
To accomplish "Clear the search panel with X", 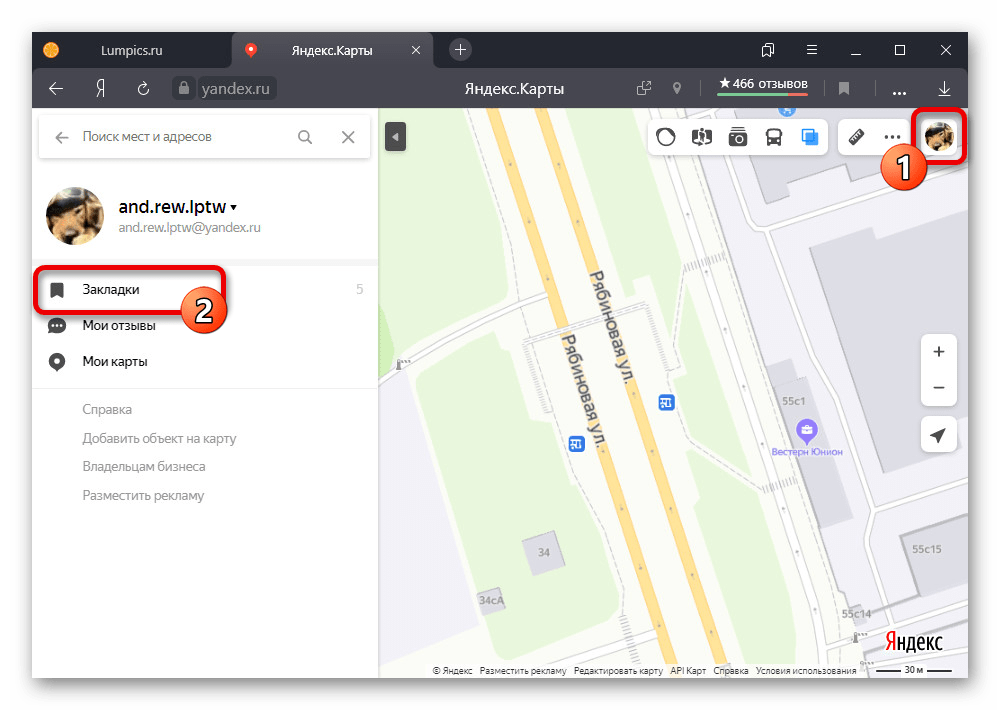I will [x=348, y=137].
